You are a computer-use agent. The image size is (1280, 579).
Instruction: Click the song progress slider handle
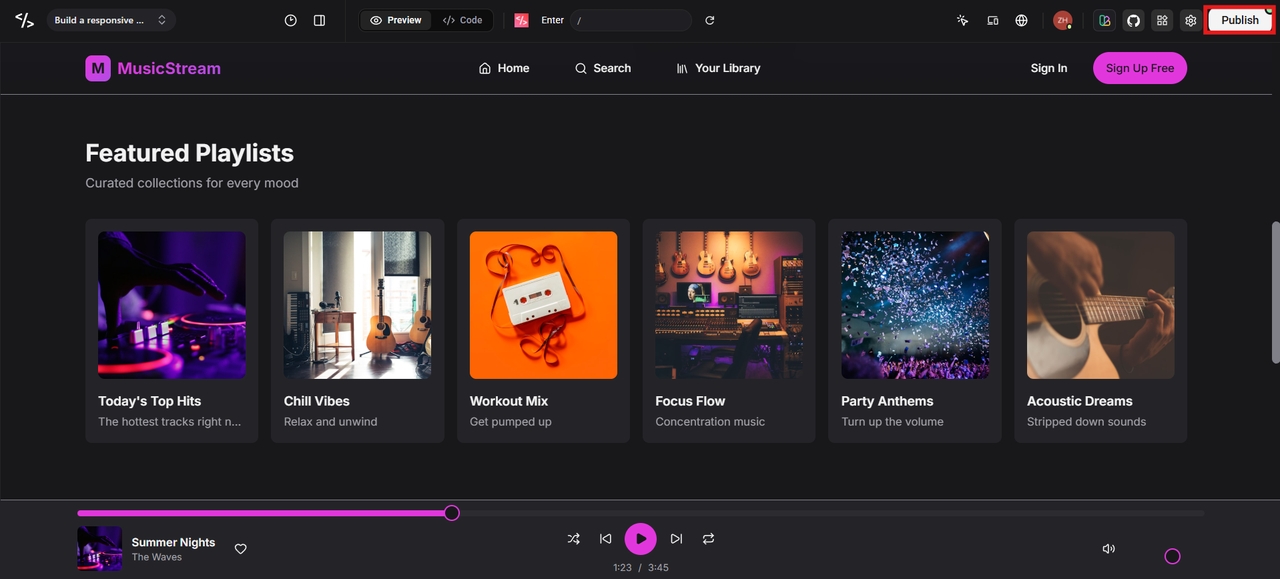coord(452,513)
